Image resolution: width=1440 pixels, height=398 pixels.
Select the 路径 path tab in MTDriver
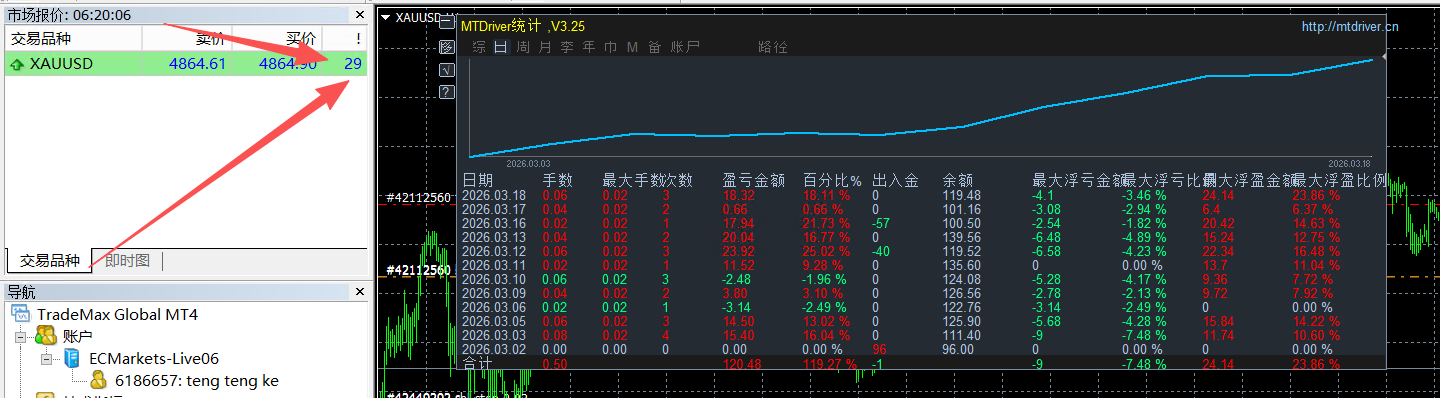(773, 47)
